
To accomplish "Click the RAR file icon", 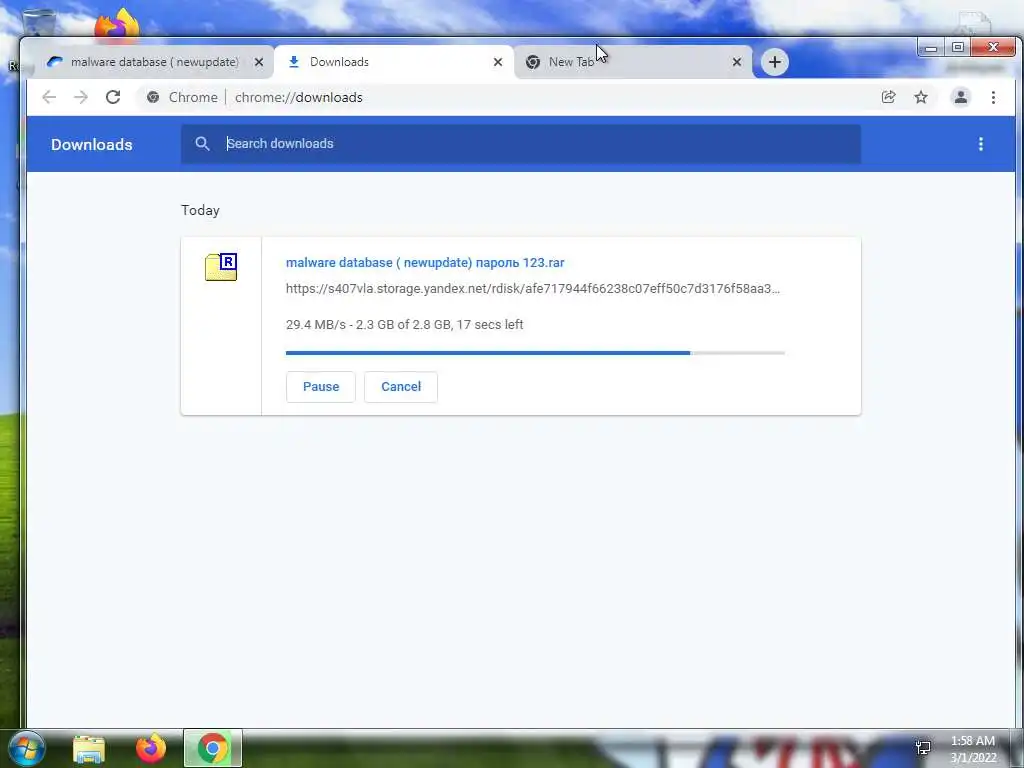I will click(x=221, y=266).
